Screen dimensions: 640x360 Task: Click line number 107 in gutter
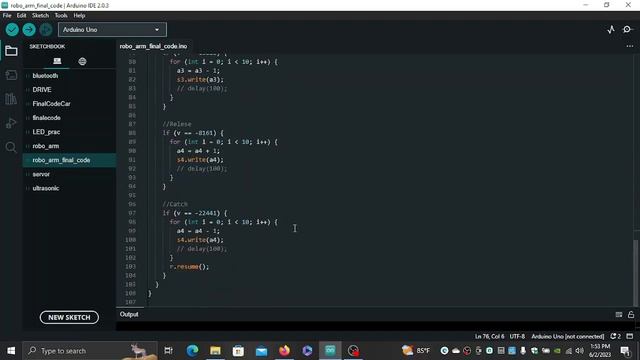(131, 302)
